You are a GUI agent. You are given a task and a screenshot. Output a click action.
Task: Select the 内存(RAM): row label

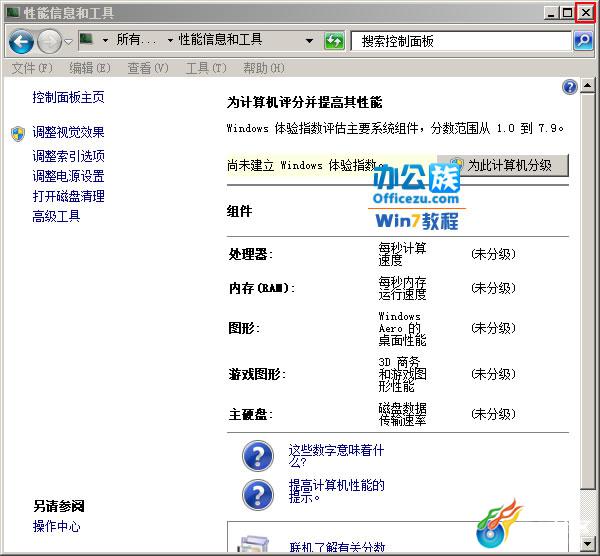click(262, 288)
